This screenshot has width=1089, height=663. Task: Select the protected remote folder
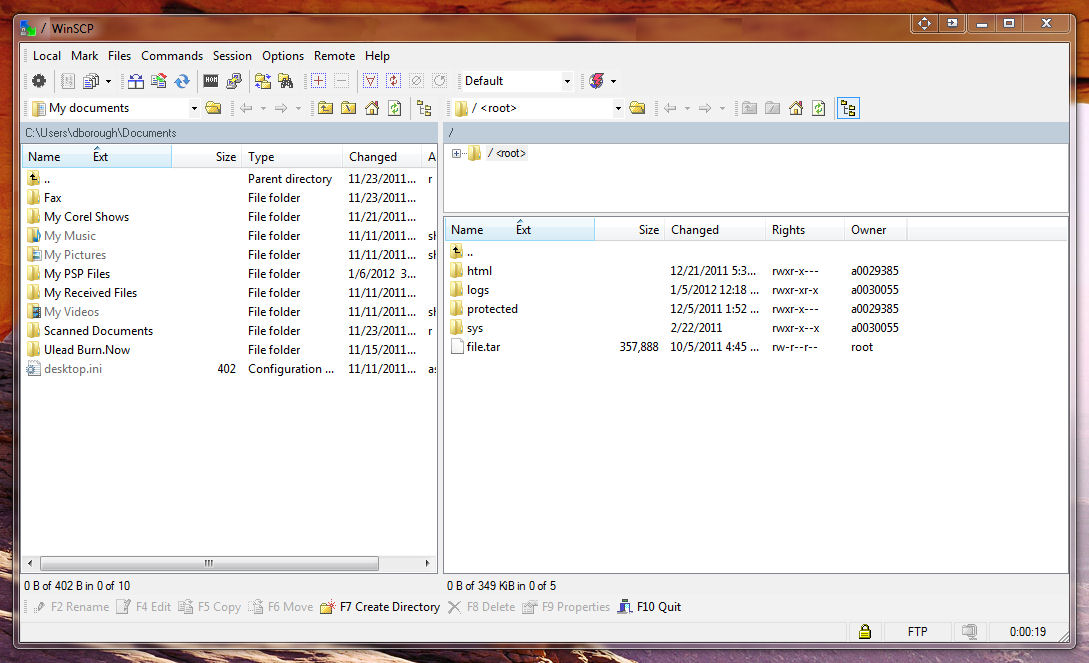point(492,309)
